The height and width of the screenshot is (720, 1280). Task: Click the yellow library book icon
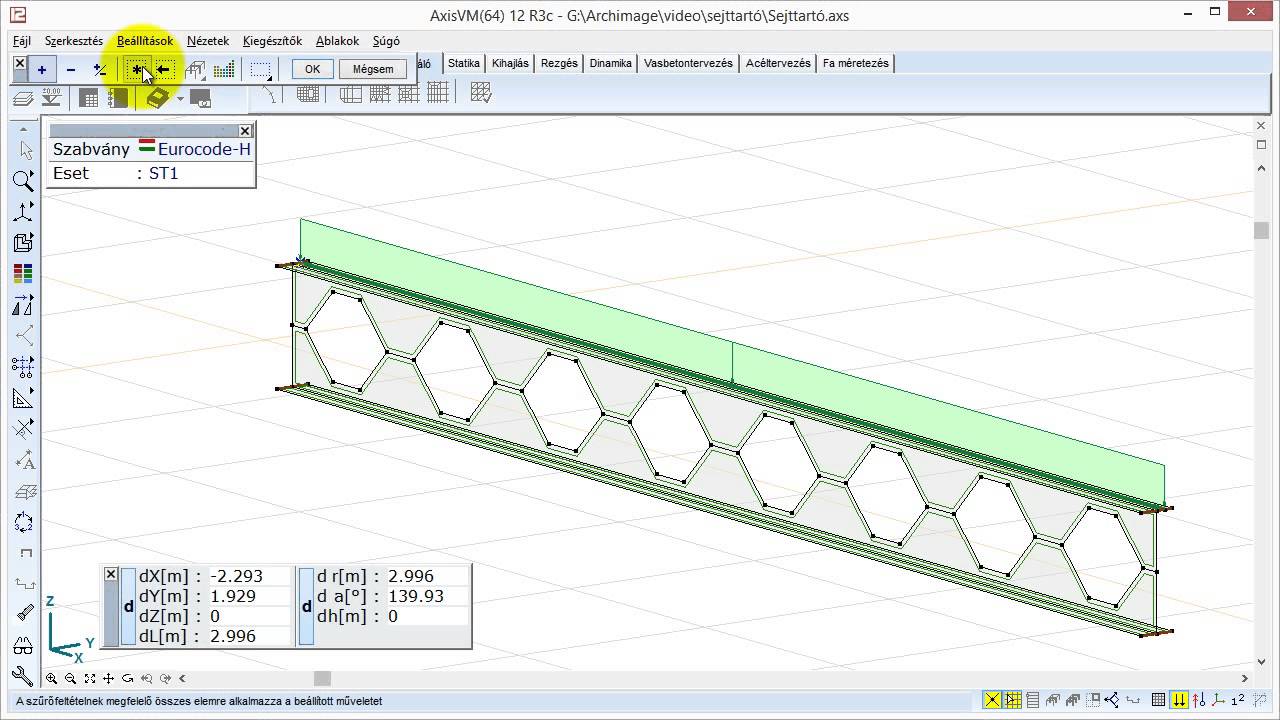click(x=157, y=97)
